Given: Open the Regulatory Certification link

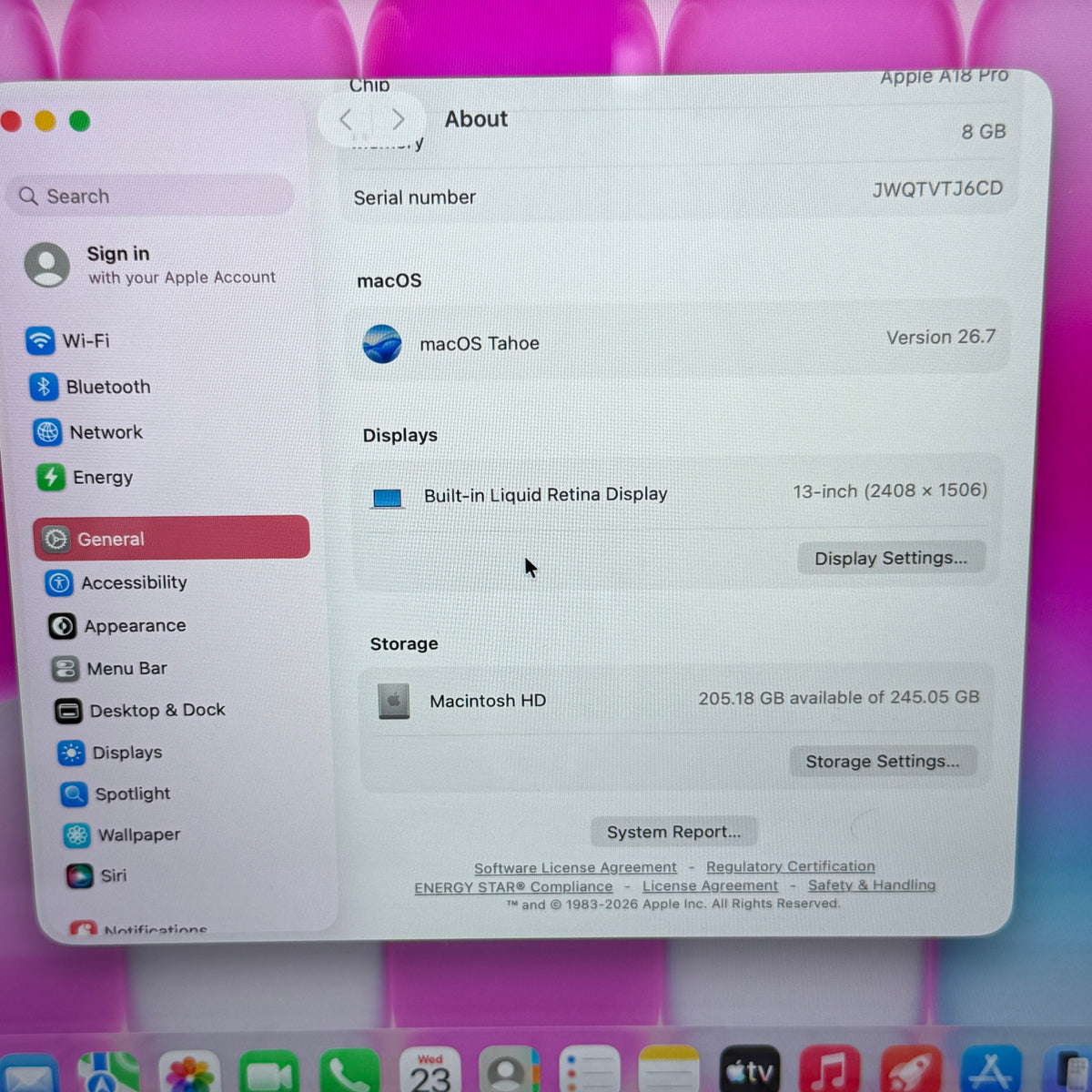Looking at the screenshot, I should pyautogui.click(x=791, y=866).
